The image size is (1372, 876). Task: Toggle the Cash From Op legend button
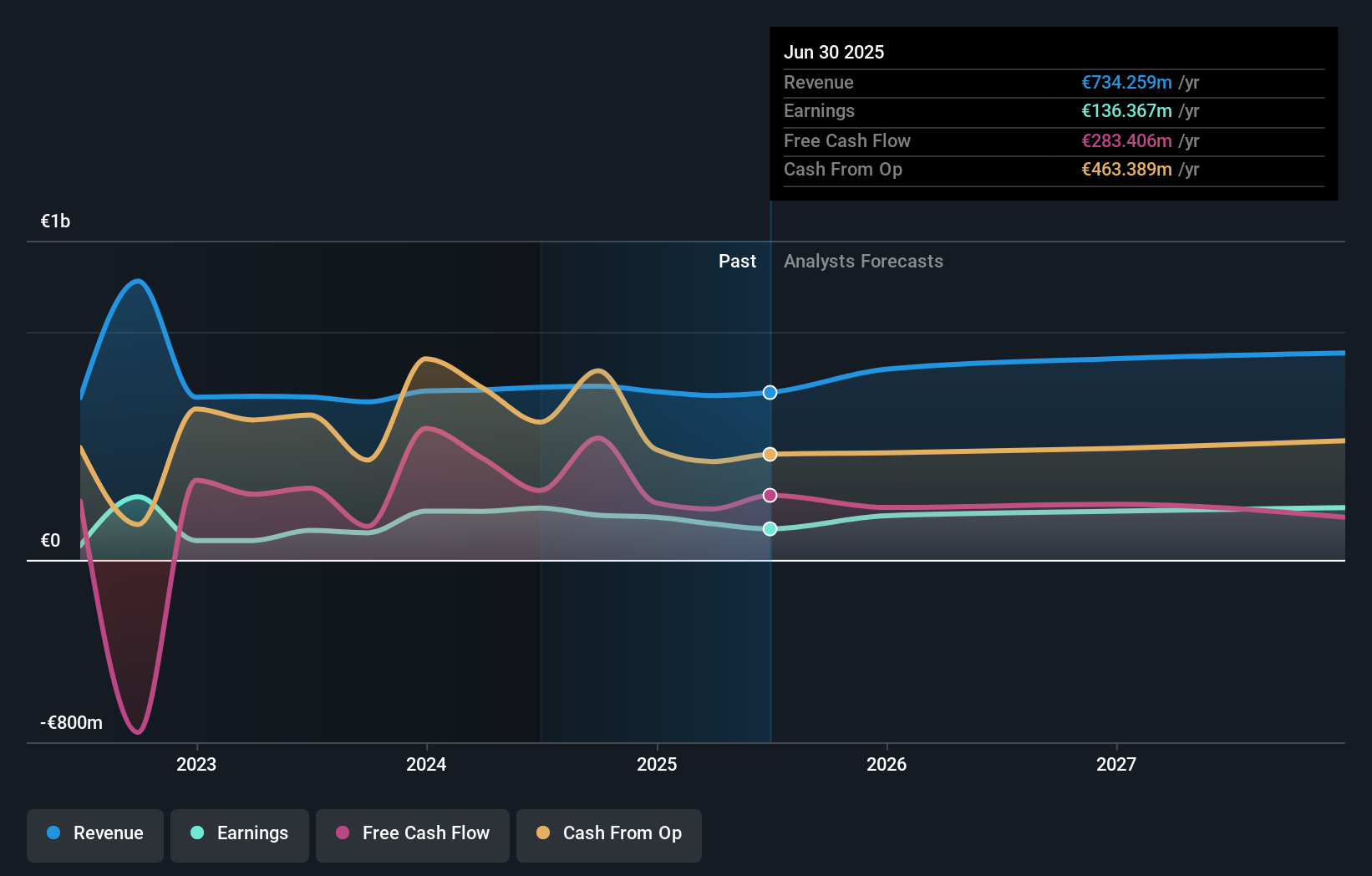click(x=609, y=835)
